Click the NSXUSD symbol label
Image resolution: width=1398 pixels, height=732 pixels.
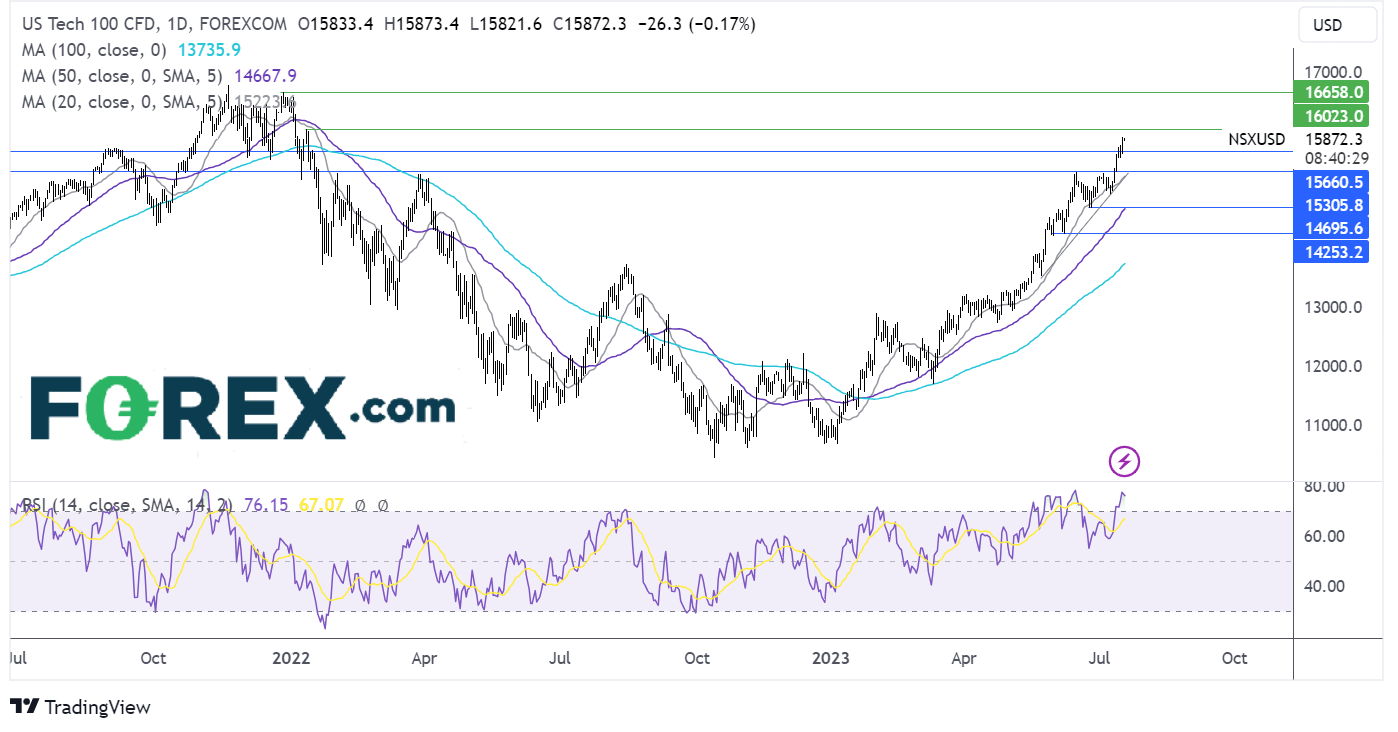click(1256, 140)
